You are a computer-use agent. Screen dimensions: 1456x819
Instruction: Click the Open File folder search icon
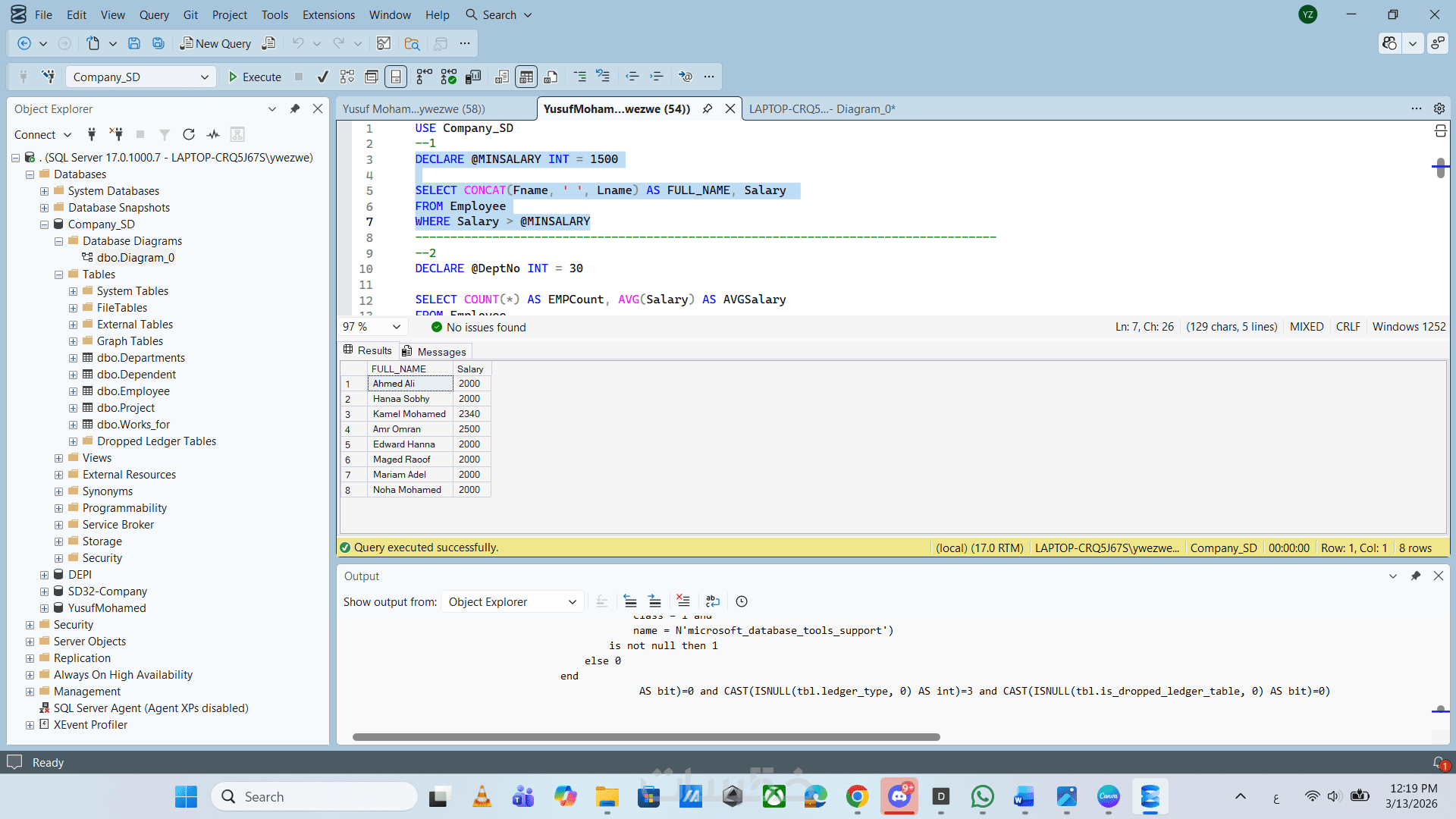[x=412, y=43]
